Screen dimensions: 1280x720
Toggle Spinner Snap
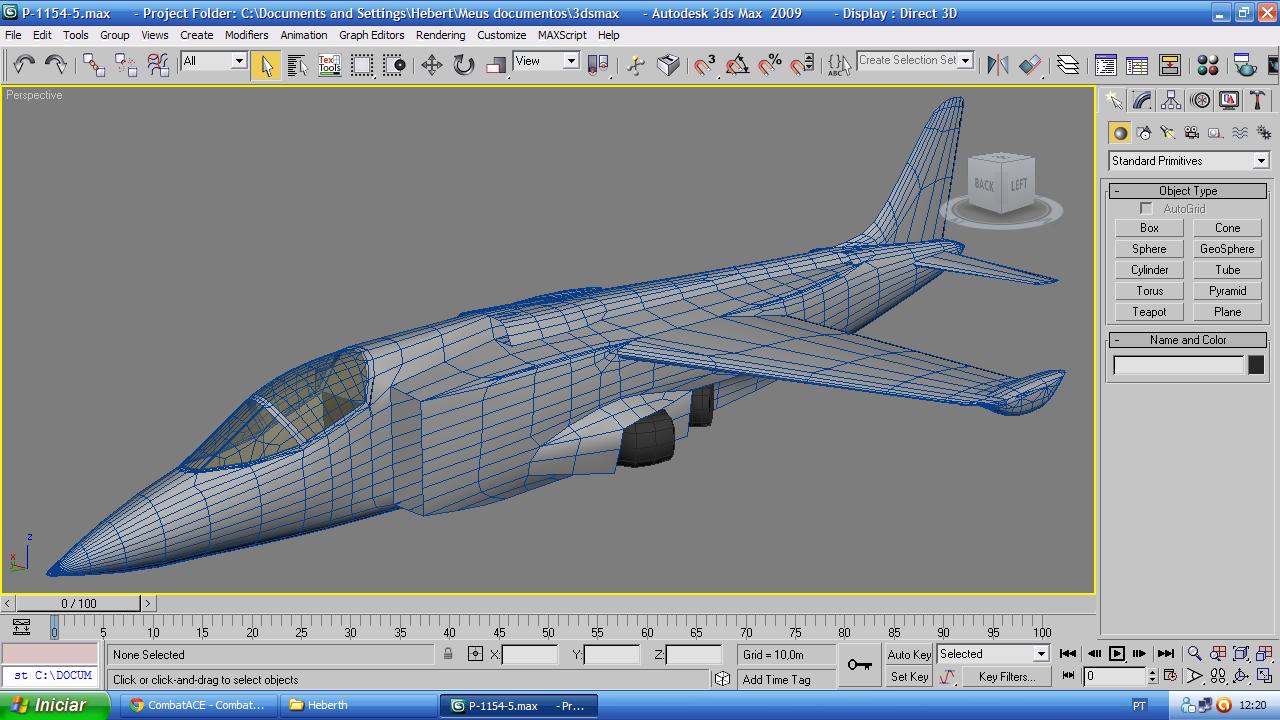[x=802, y=65]
